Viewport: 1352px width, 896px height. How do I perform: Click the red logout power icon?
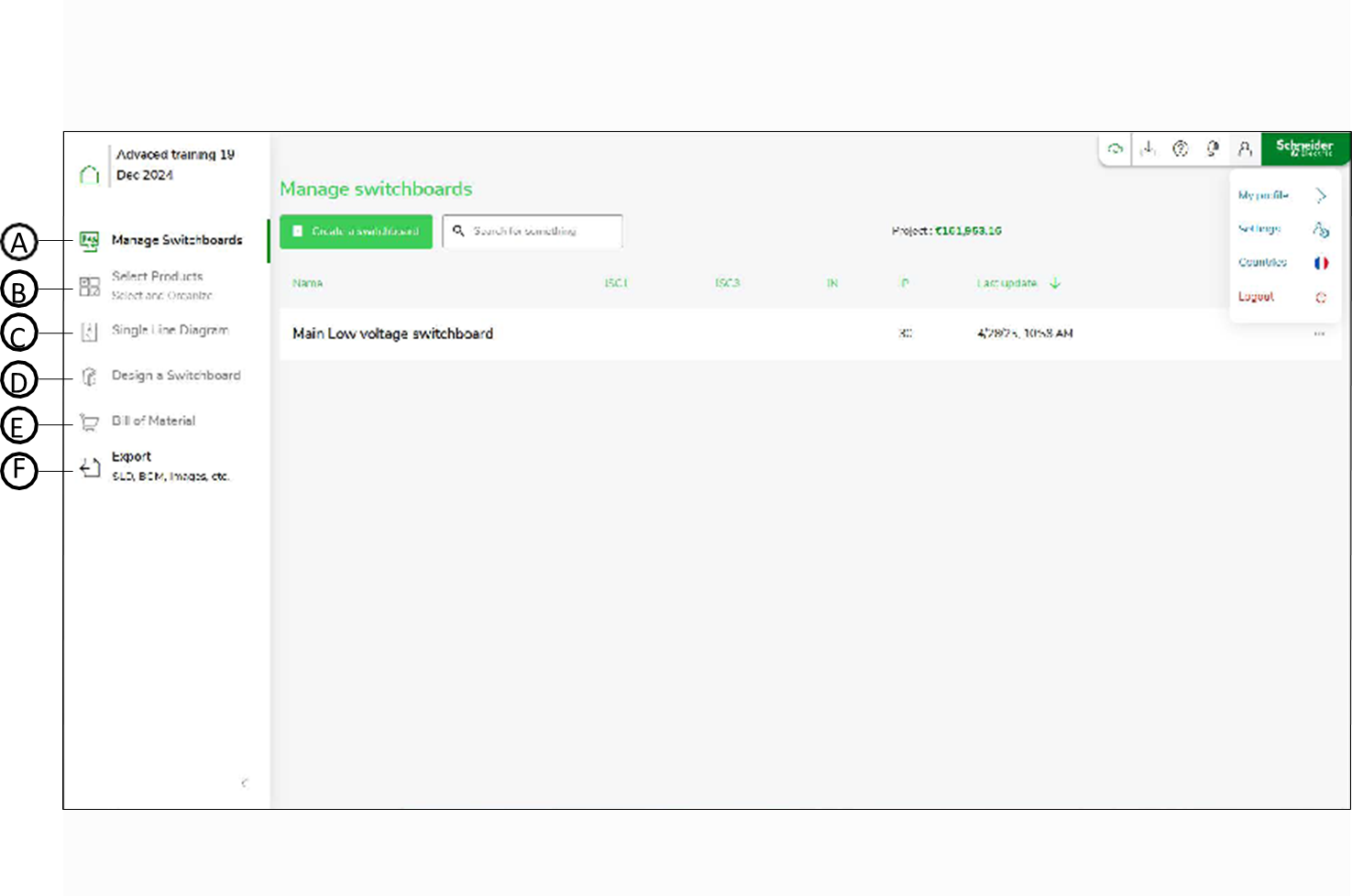click(x=1321, y=298)
